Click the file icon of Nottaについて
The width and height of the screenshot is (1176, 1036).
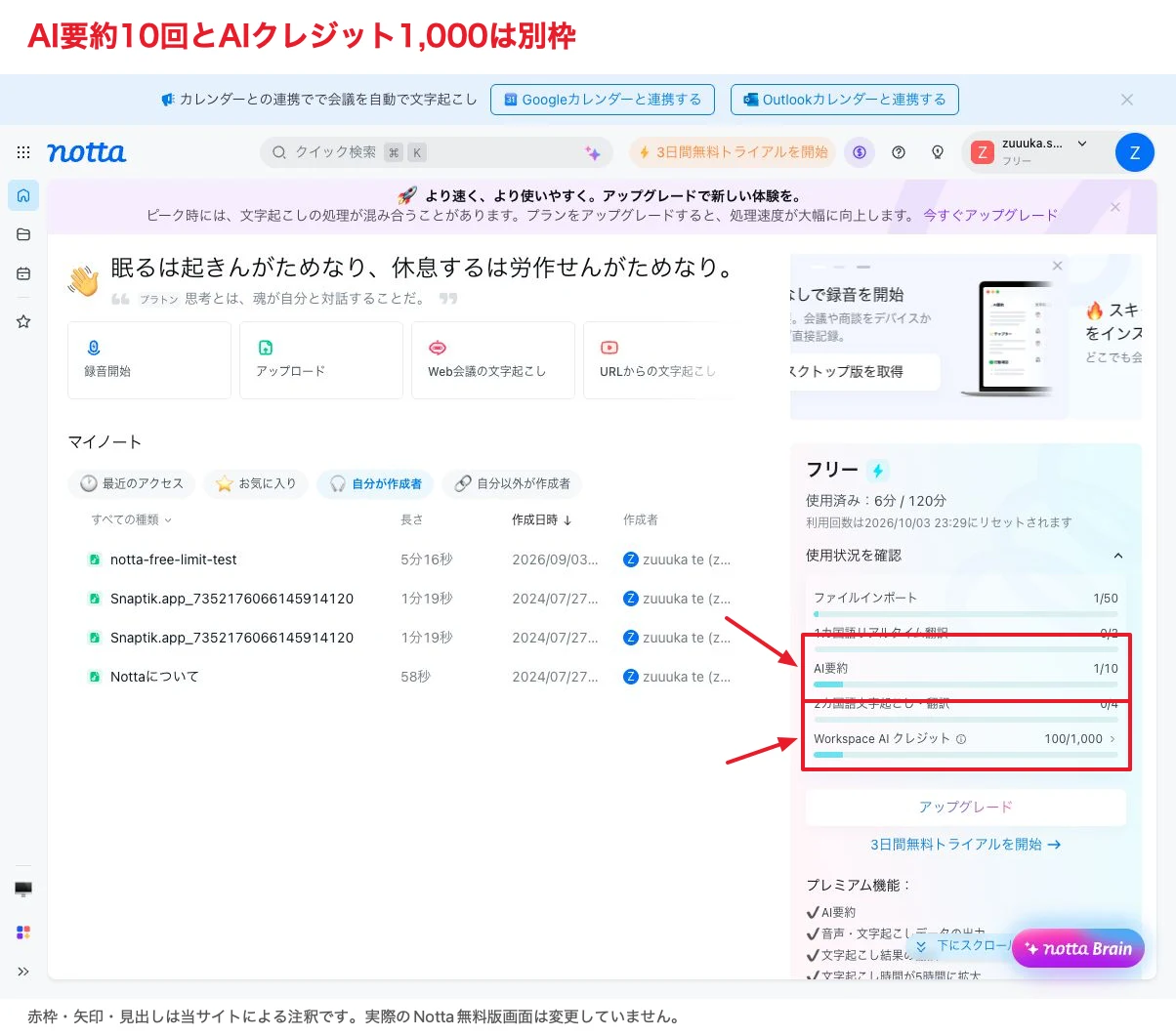point(95,677)
